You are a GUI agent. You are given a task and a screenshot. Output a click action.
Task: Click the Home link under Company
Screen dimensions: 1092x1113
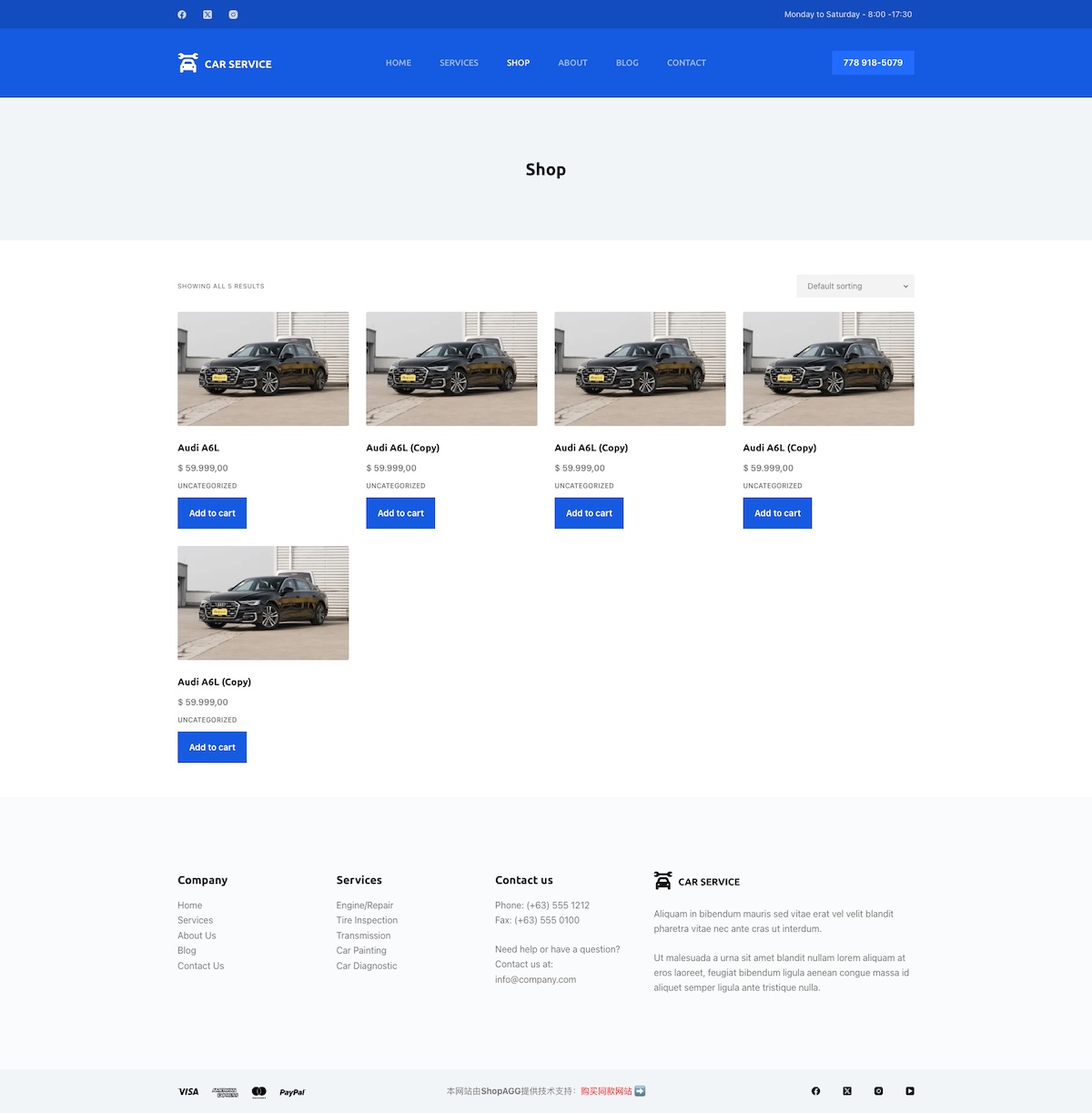point(190,906)
